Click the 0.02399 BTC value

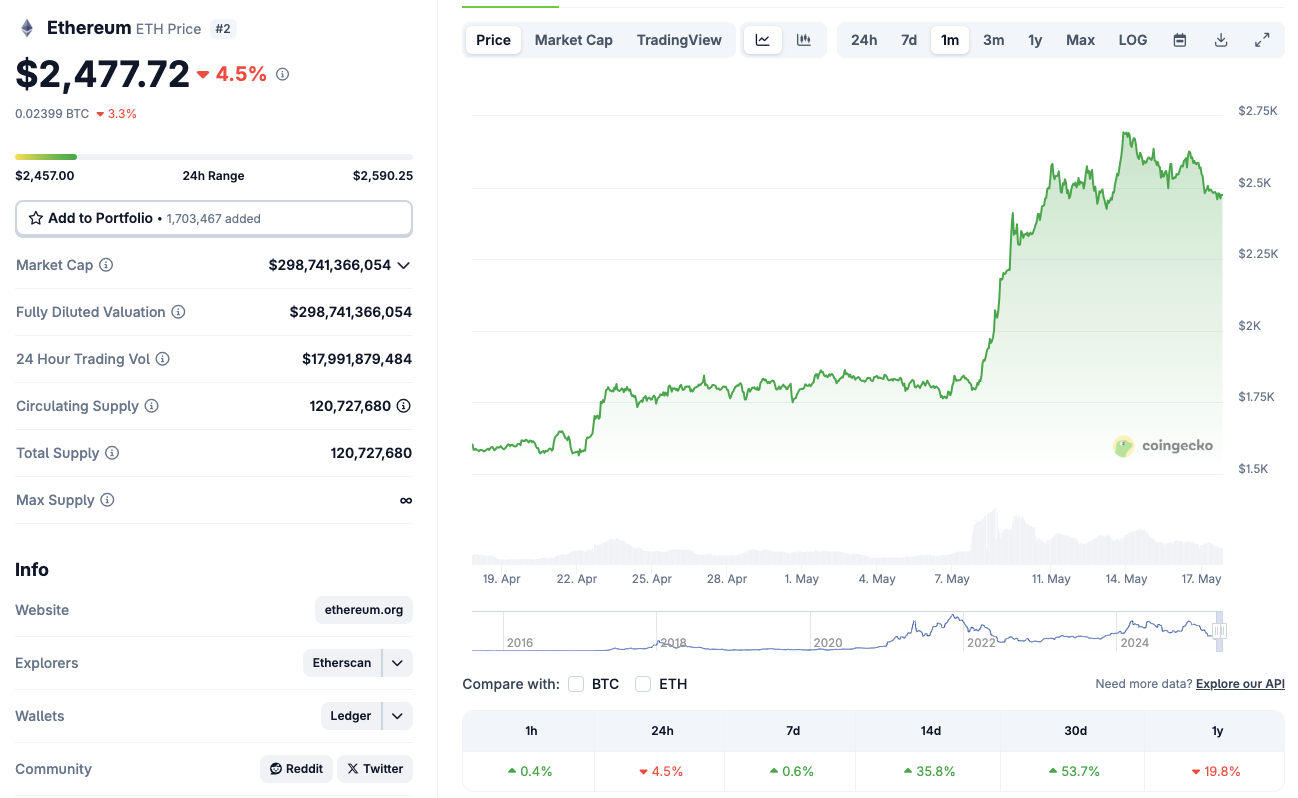52,114
